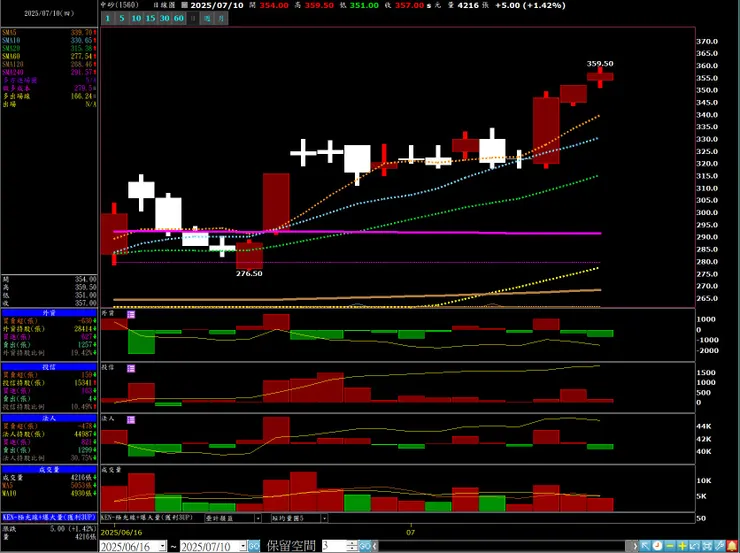Click the 外資持股比例 19.42% row
The image size is (740, 553).
pyautogui.click(x=49, y=352)
